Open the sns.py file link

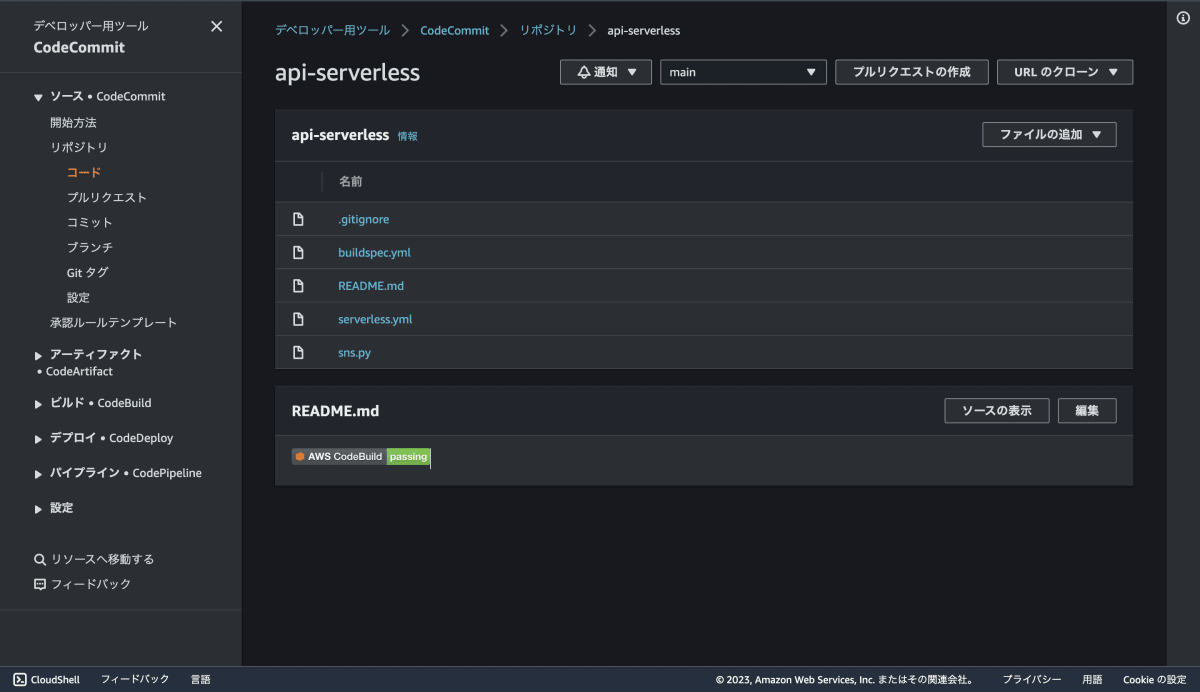(354, 352)
